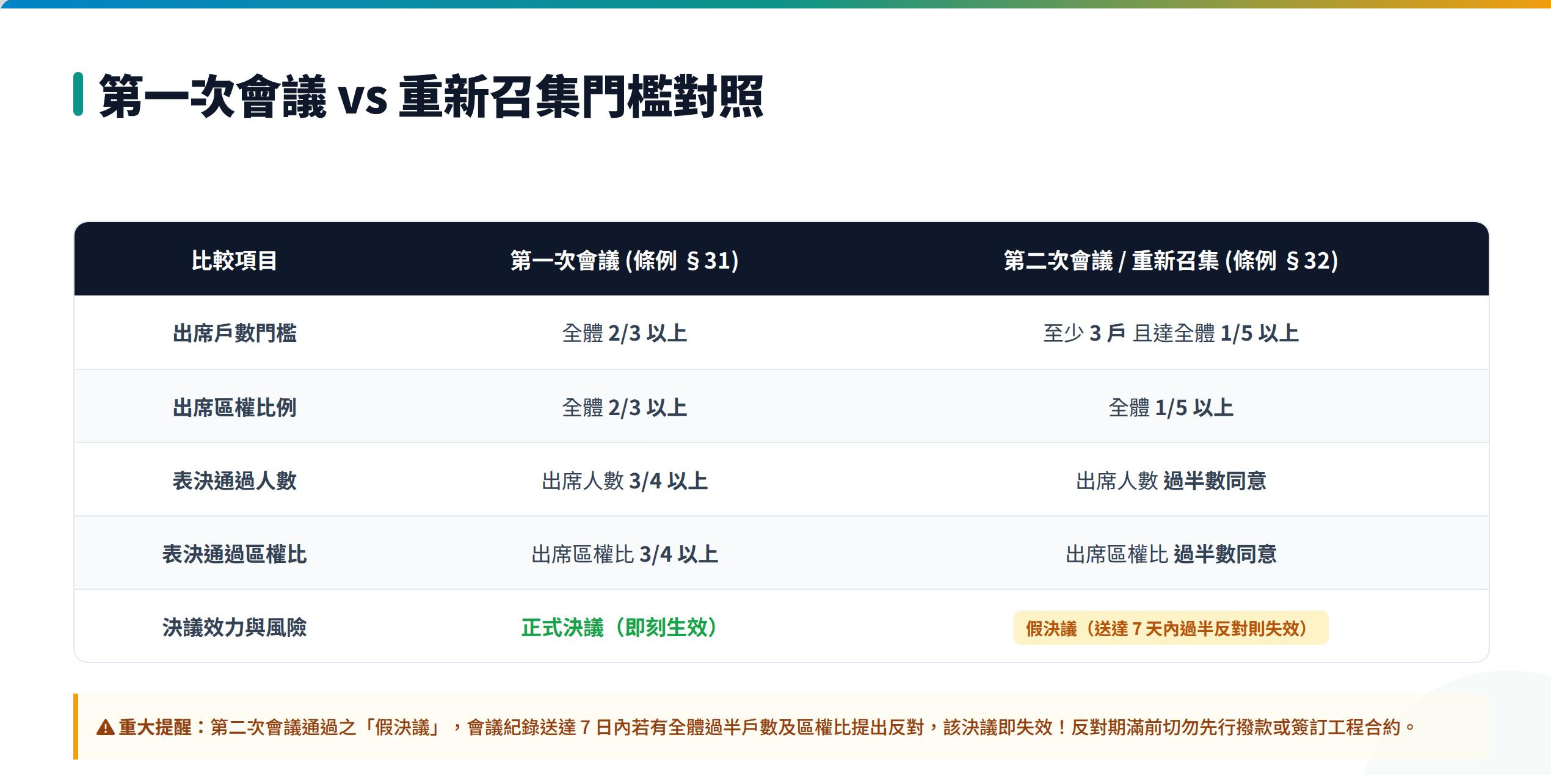Click 全體 2/3 以上 in the 出席戶數門檻 row

624,334
